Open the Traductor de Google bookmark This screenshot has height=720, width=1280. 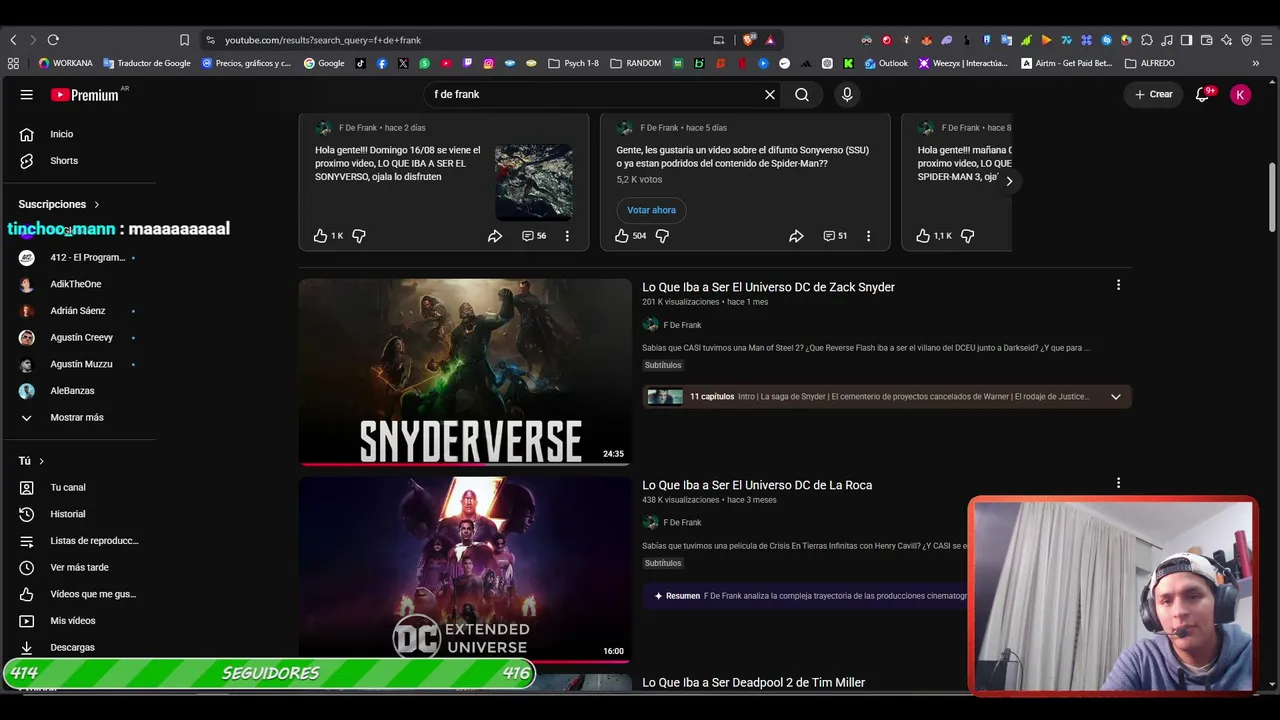[147, 63]
